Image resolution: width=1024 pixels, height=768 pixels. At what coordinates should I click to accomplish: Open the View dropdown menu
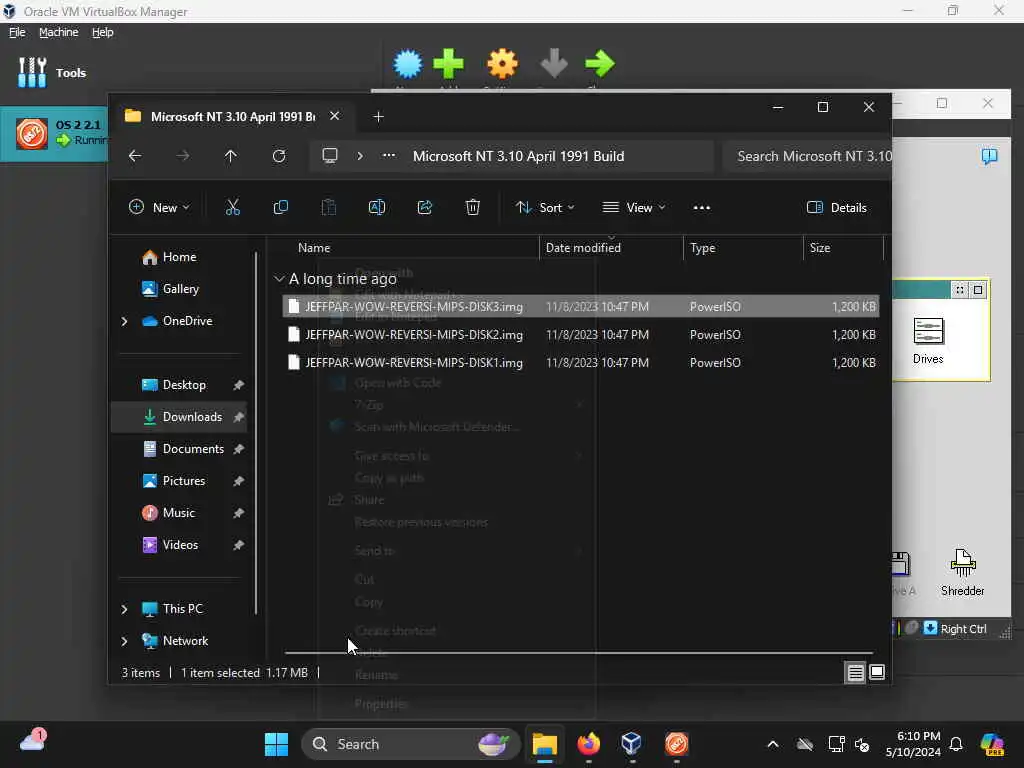(x=633, y=208)
